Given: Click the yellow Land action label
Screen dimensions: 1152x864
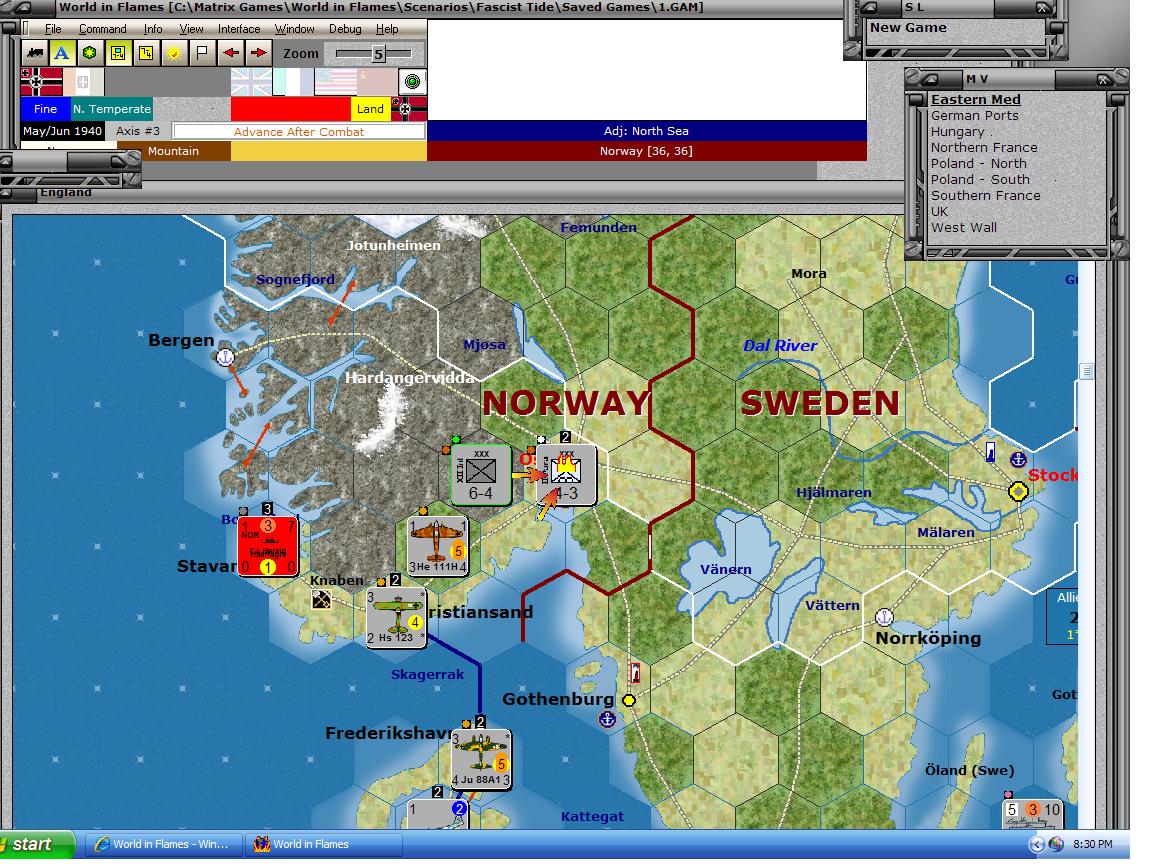Looking at the screenshot, I should (x=370, y=109).
